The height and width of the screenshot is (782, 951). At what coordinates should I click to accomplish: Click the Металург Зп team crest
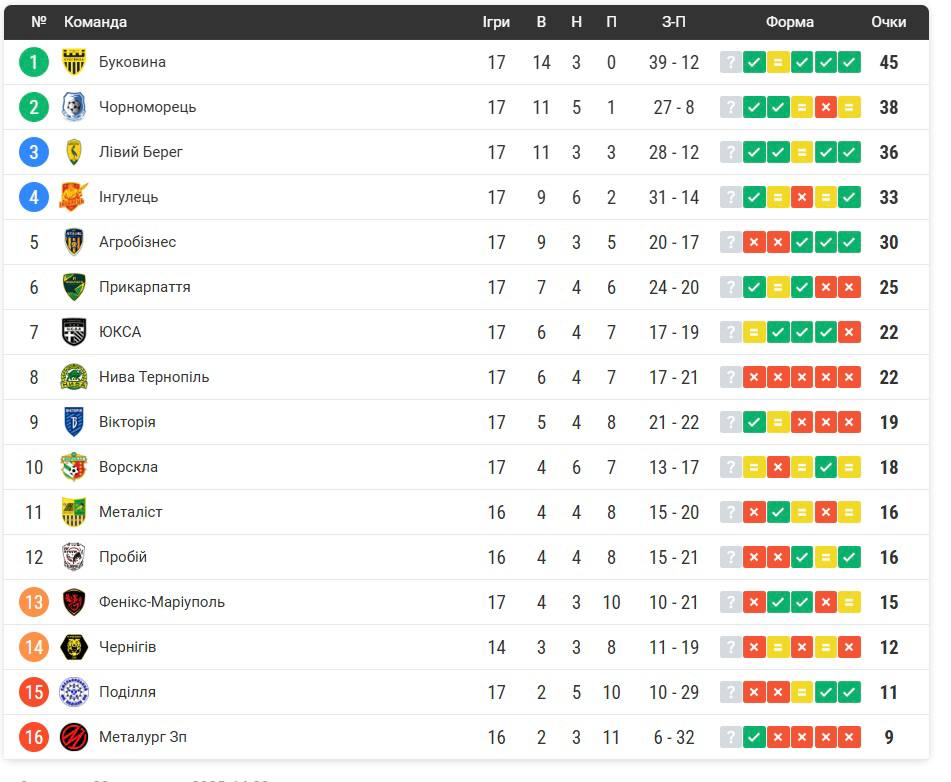[74, 737]
